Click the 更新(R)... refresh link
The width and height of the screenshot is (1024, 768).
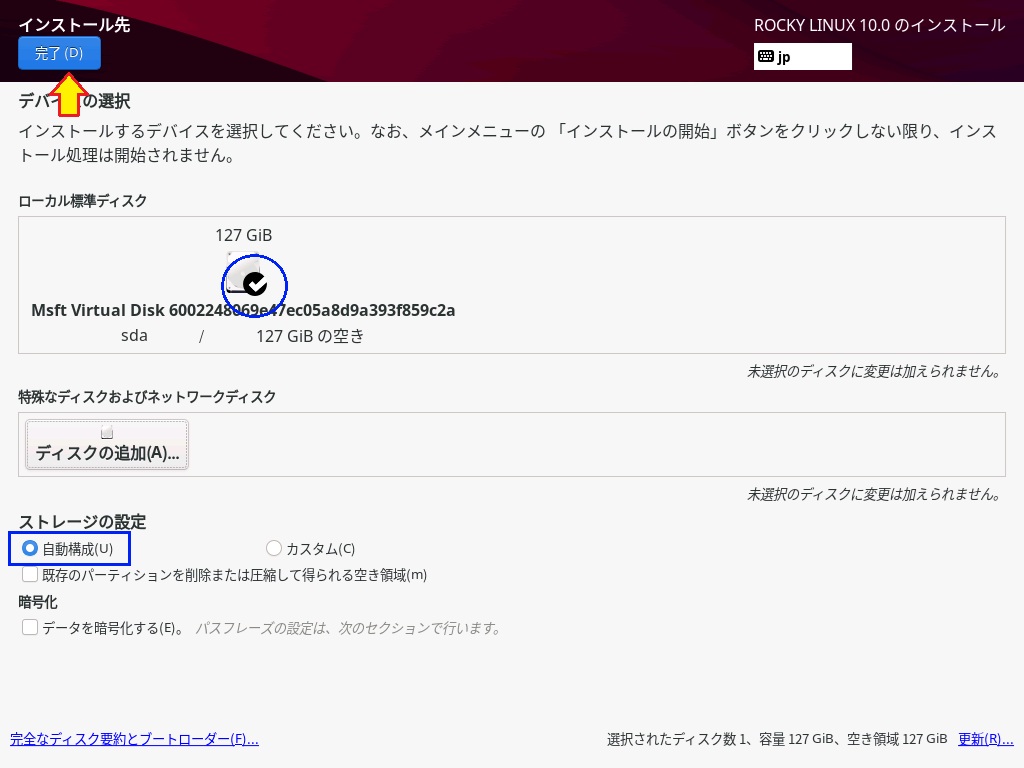click(x=985, y=739)
